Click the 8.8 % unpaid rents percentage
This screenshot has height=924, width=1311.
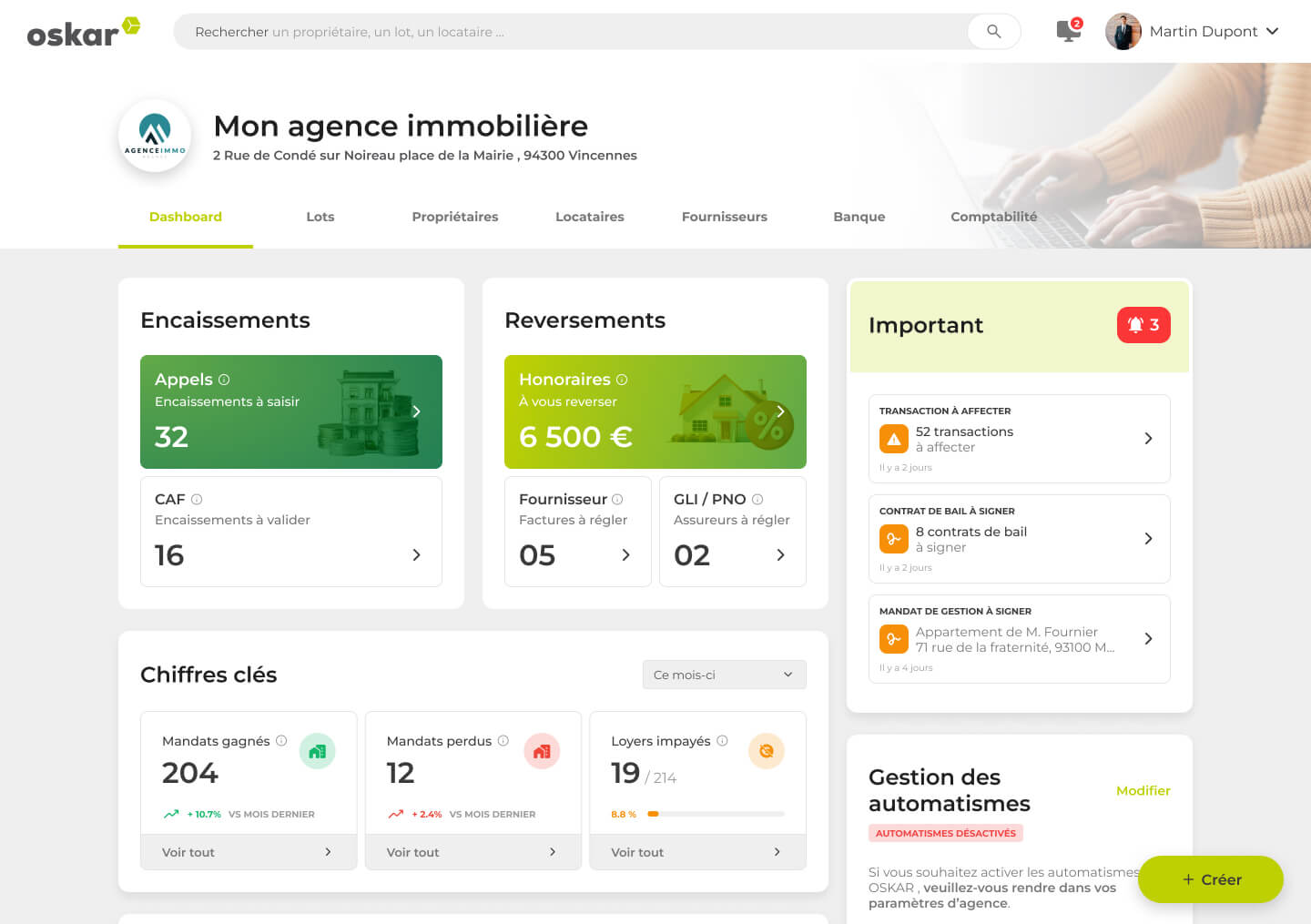pos(624,814)
